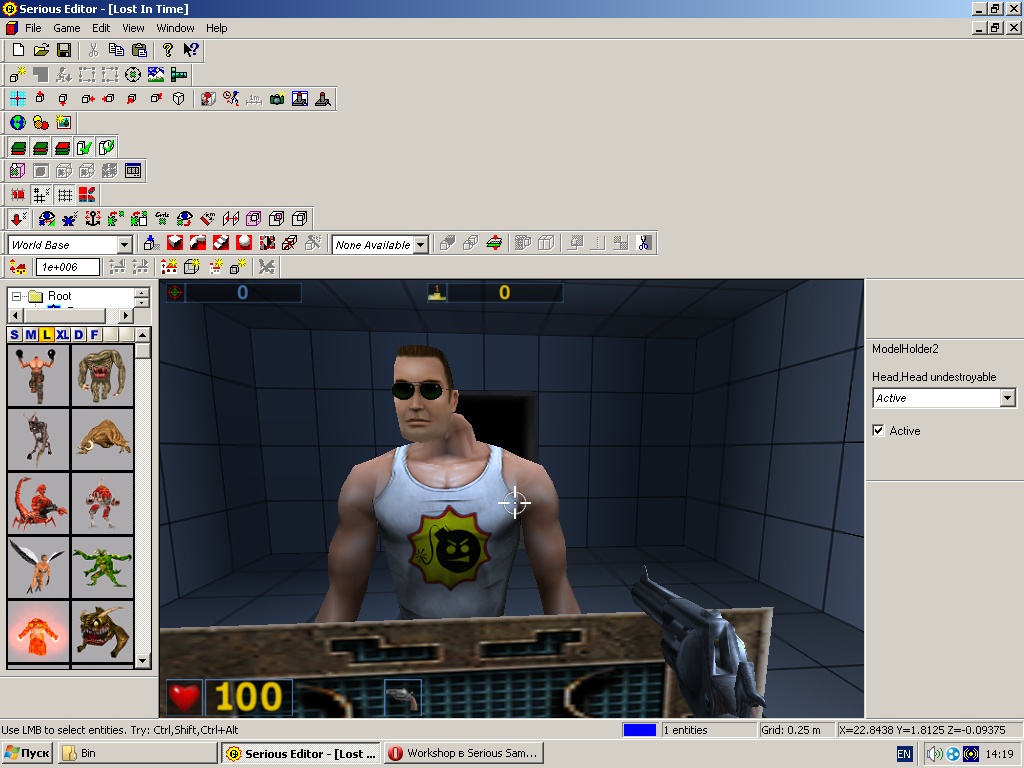Select the XL thumbnail size button

[62, 335]
